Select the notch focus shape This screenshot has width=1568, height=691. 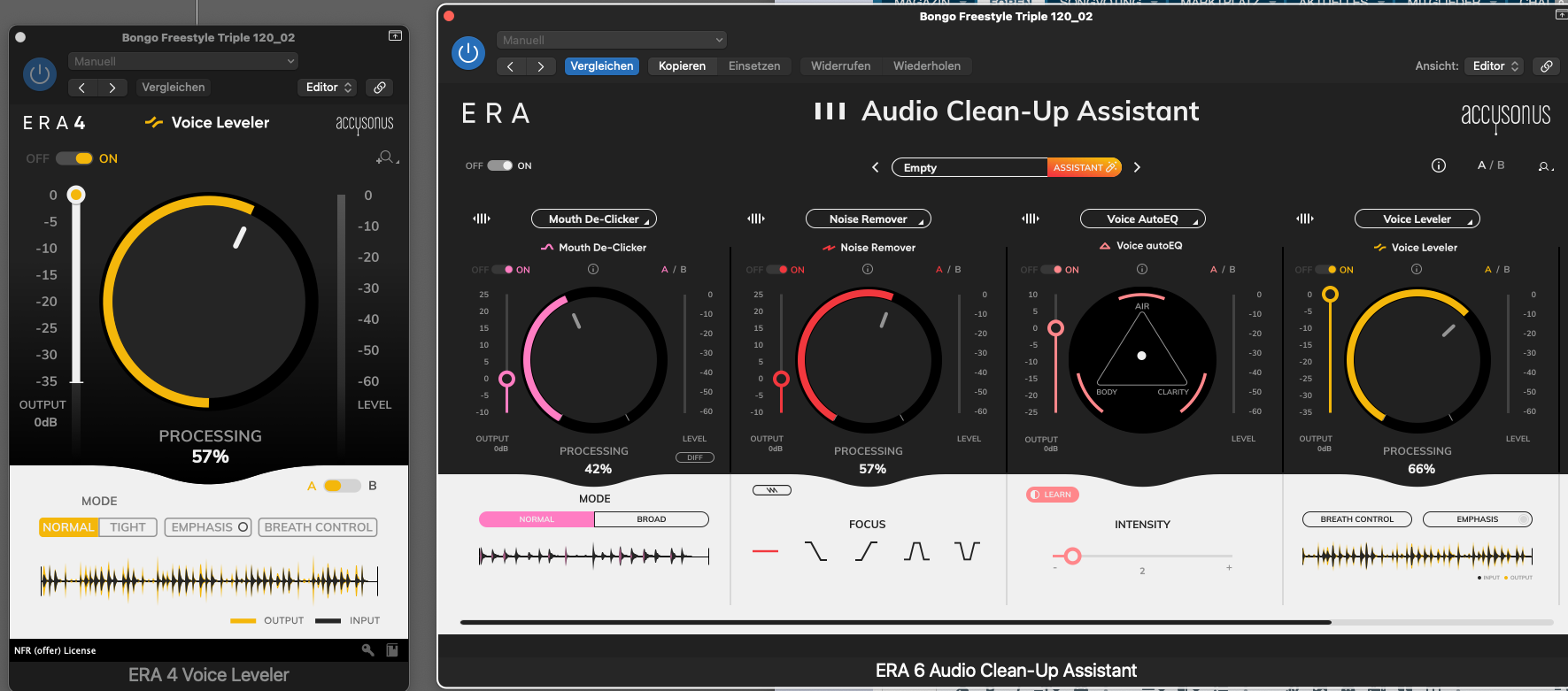[967, 551]
